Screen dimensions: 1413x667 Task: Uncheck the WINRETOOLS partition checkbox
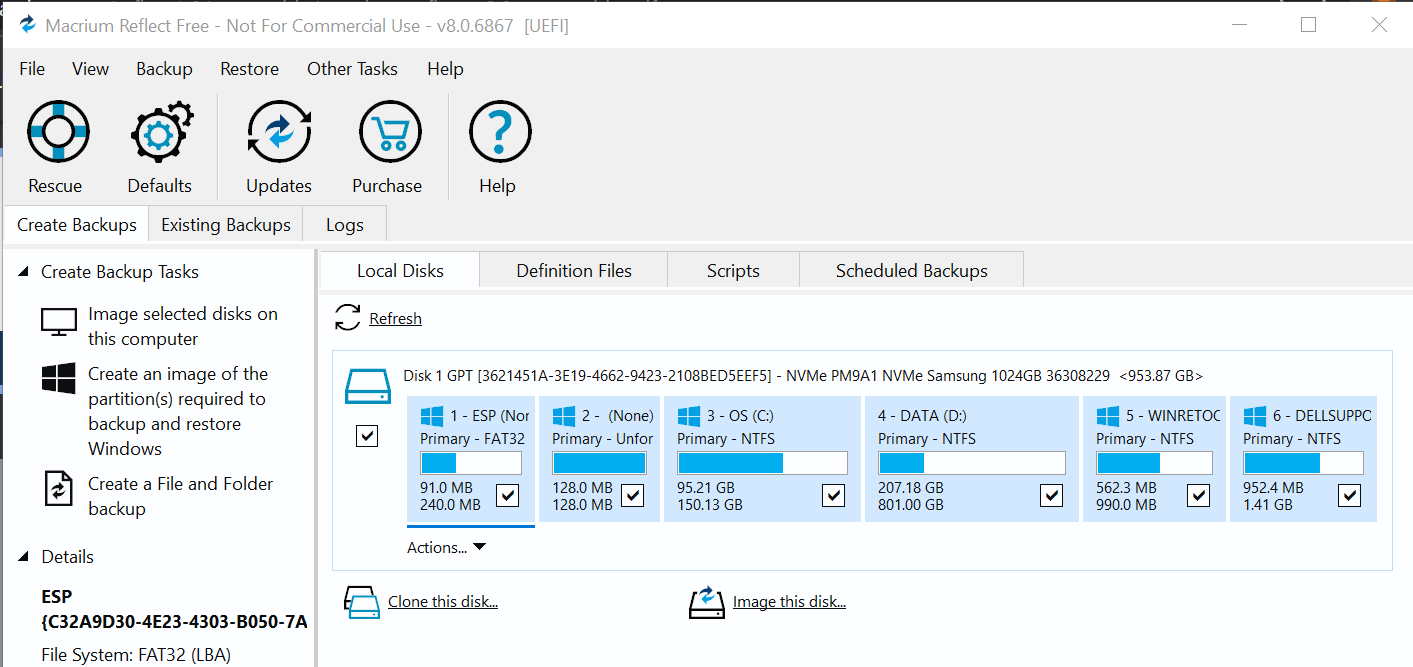point(1198,495)
